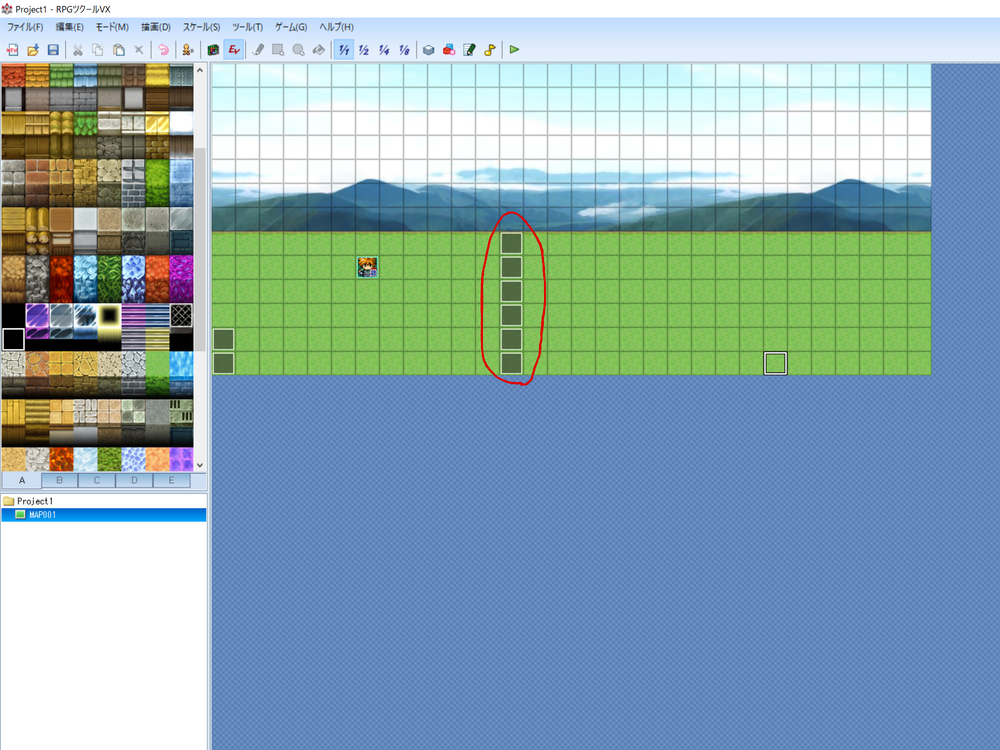Click the New Project toolbar icon
Image resolution: width=1000 pixels, height=750 pixels.
[x=12, y=50]
